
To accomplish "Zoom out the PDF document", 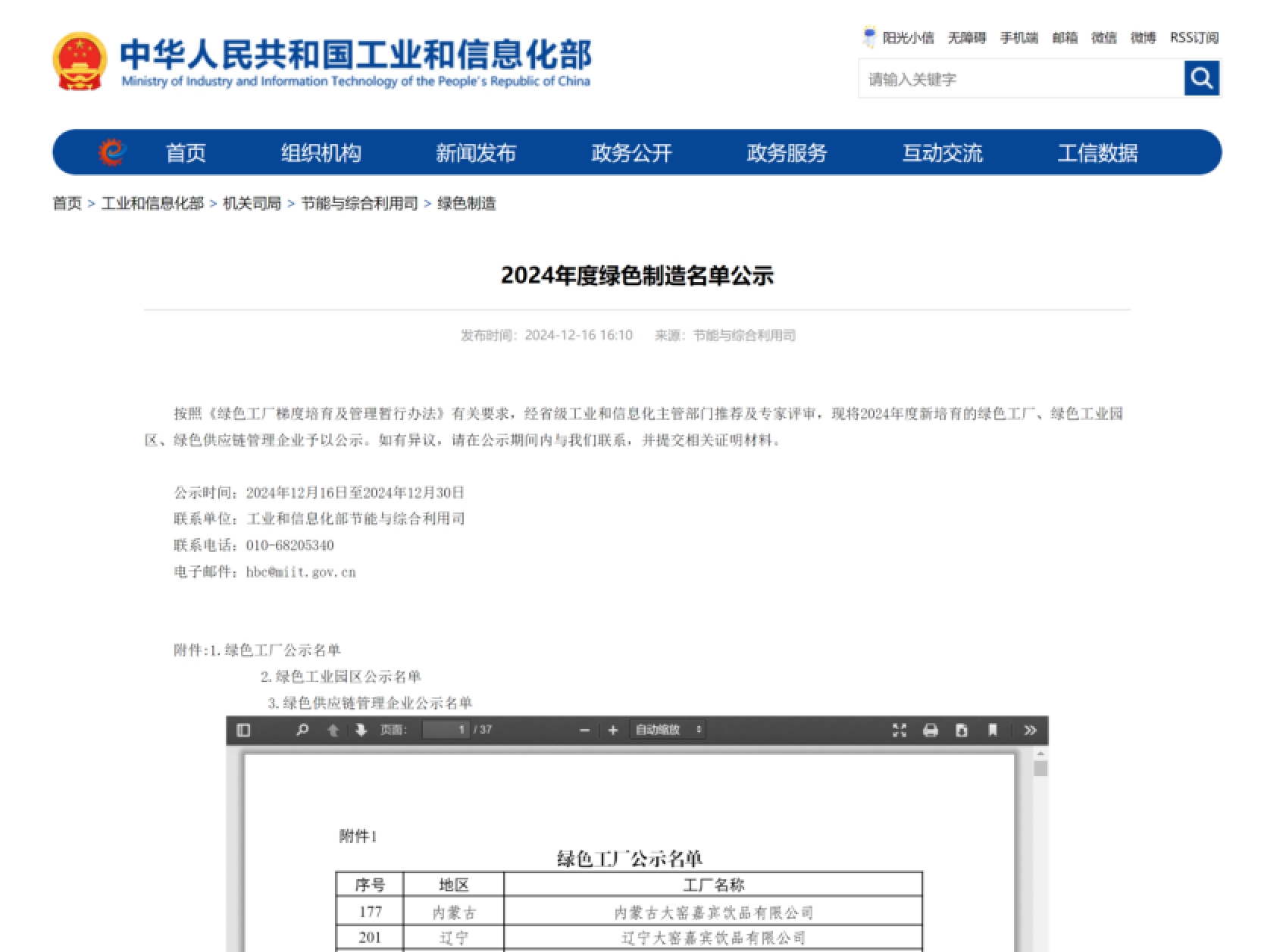I will point(584,730).
